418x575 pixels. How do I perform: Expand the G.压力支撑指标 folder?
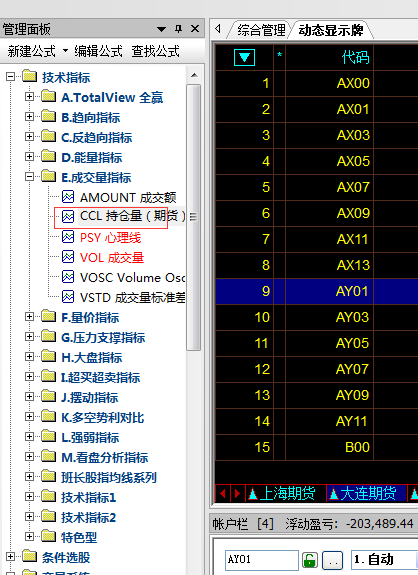coord(29,337)
